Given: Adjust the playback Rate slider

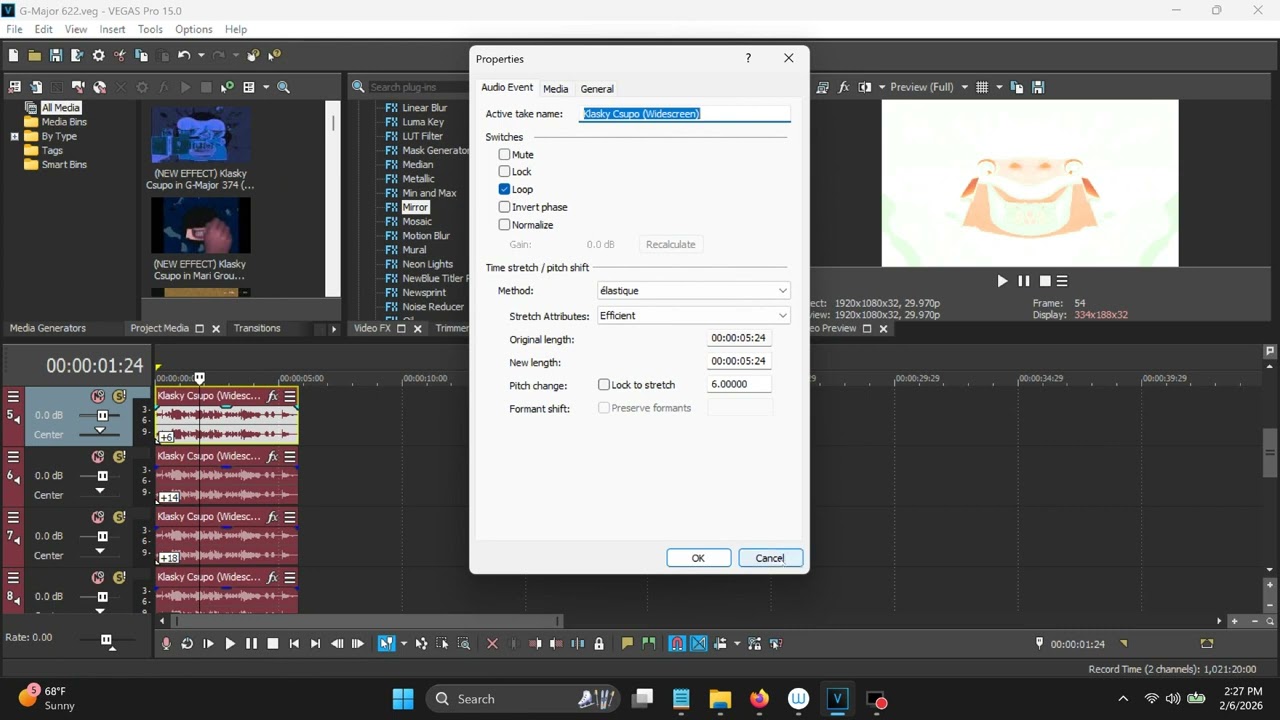Looking at the screenshot, I should tap(106, 639).
